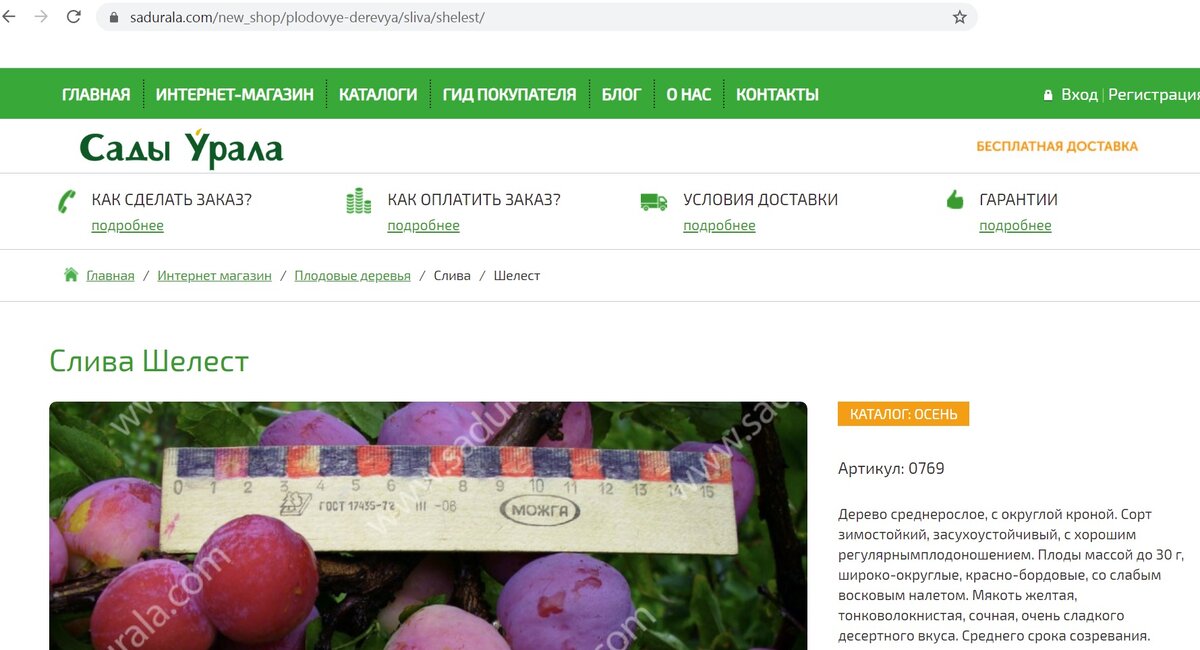Viewport: 1200px width, 650px height.
Task: Click the КАК СДЕЛАТЬ ЗАКАЗ? heading
Action: (171, 200)
